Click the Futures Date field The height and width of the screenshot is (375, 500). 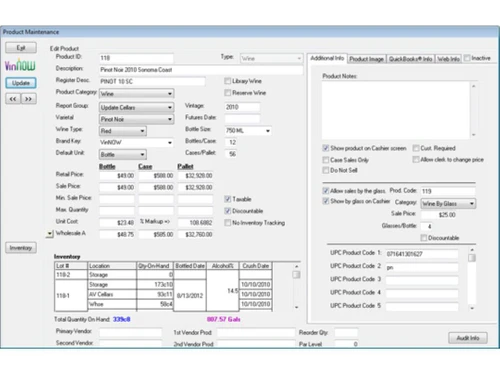point(242,119)
